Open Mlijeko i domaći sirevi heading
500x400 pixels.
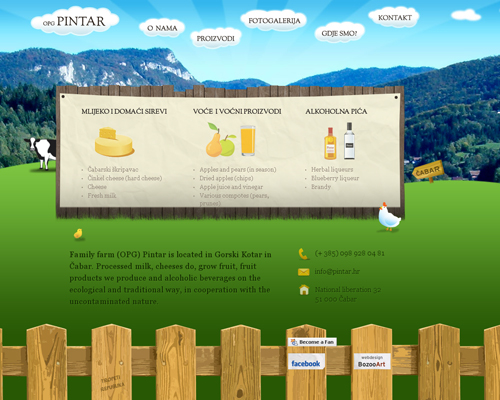[124, 111]
